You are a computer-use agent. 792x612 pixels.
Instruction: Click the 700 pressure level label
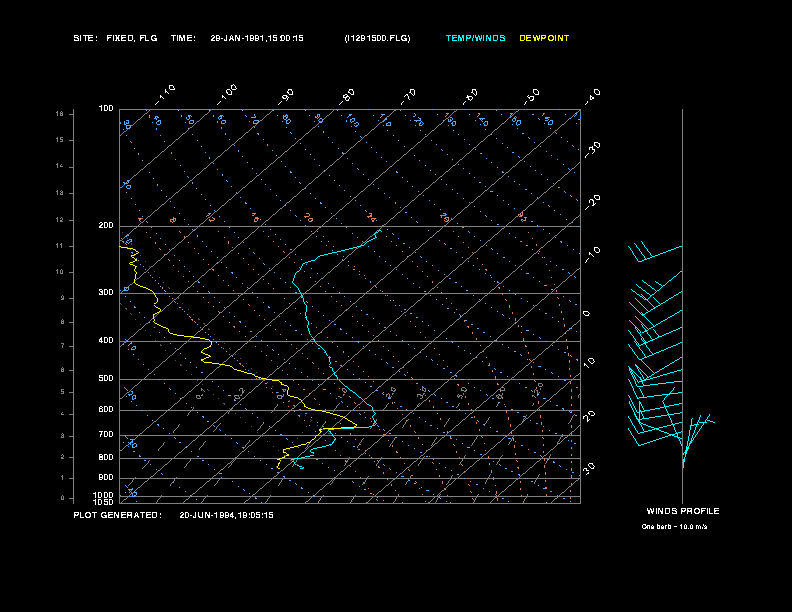[x=106, y=434]
